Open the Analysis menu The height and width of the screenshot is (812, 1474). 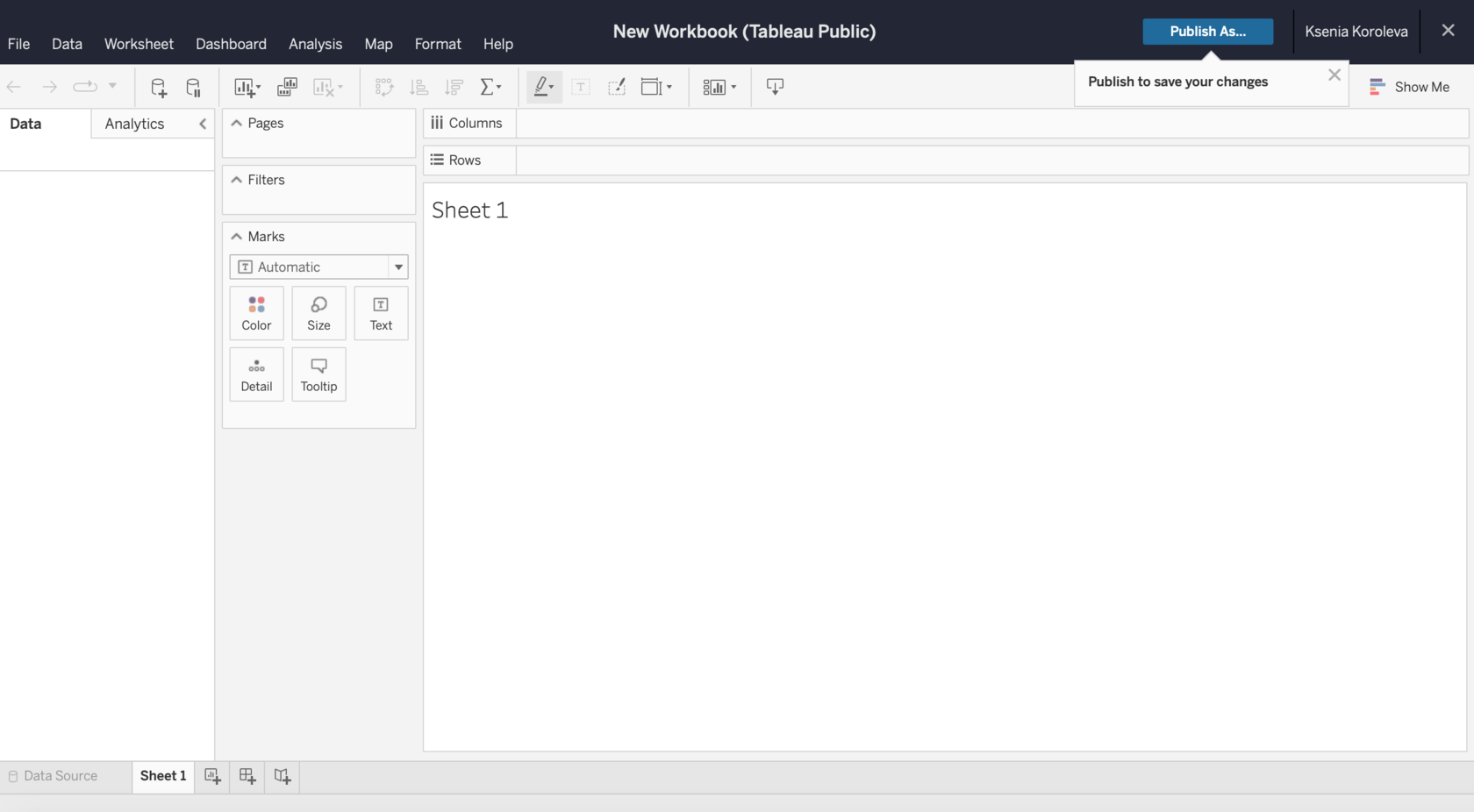[315, 44]
